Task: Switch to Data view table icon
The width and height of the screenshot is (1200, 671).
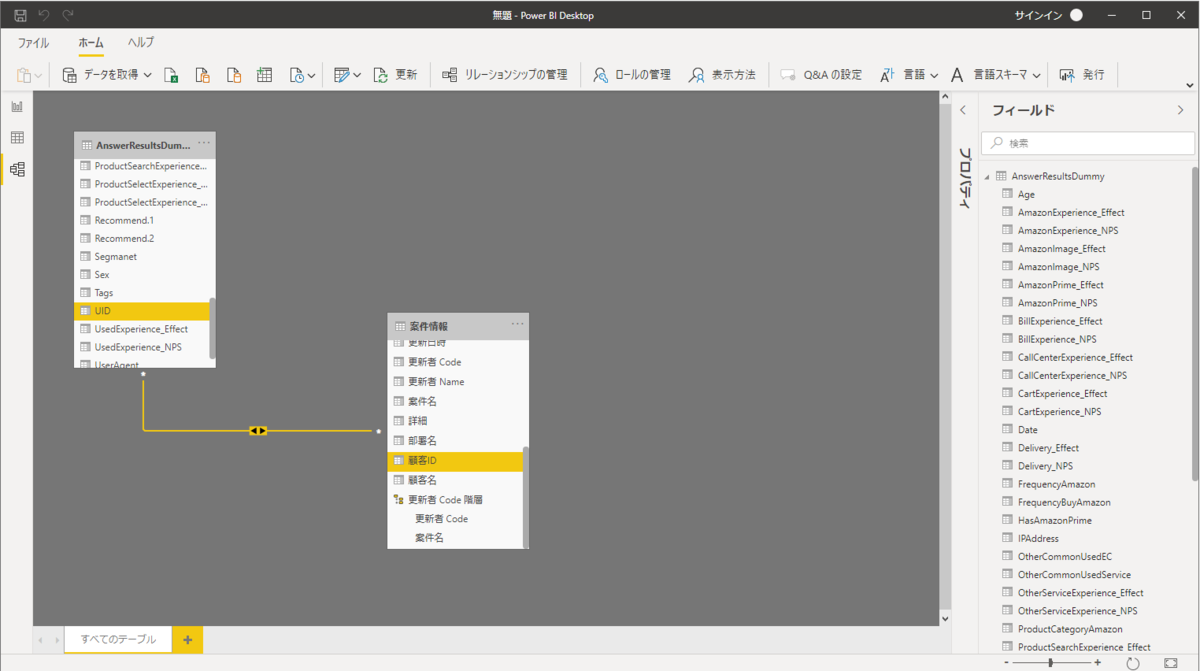Action: coord(17,138)
